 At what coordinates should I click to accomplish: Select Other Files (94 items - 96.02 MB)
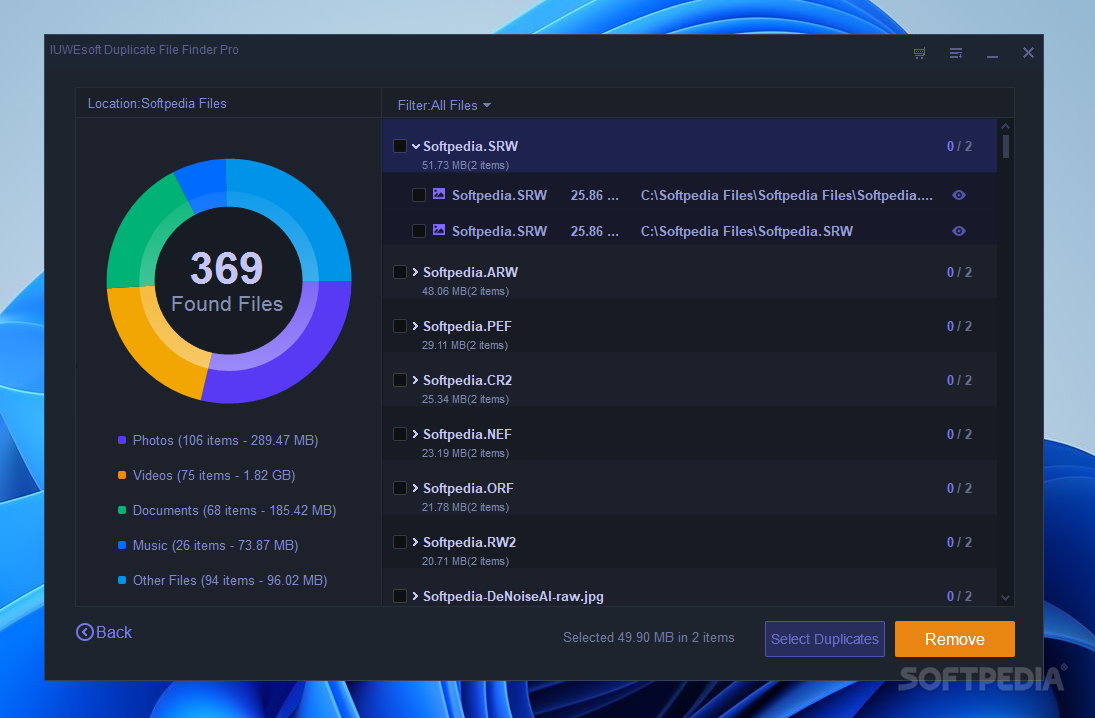[230, 580]
